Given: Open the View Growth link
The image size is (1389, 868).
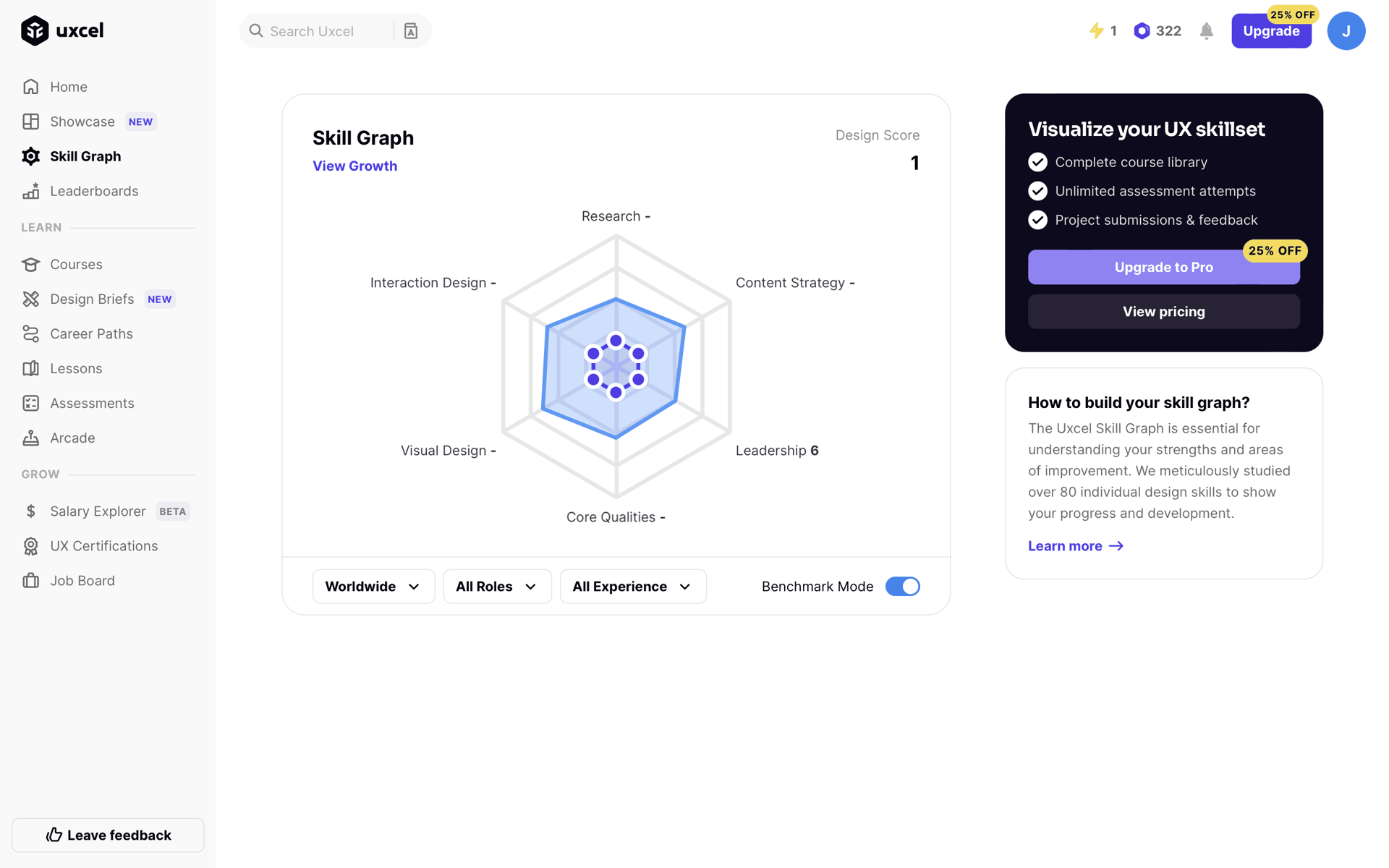Looking at the screenshot, I should [x=354, y=166].
